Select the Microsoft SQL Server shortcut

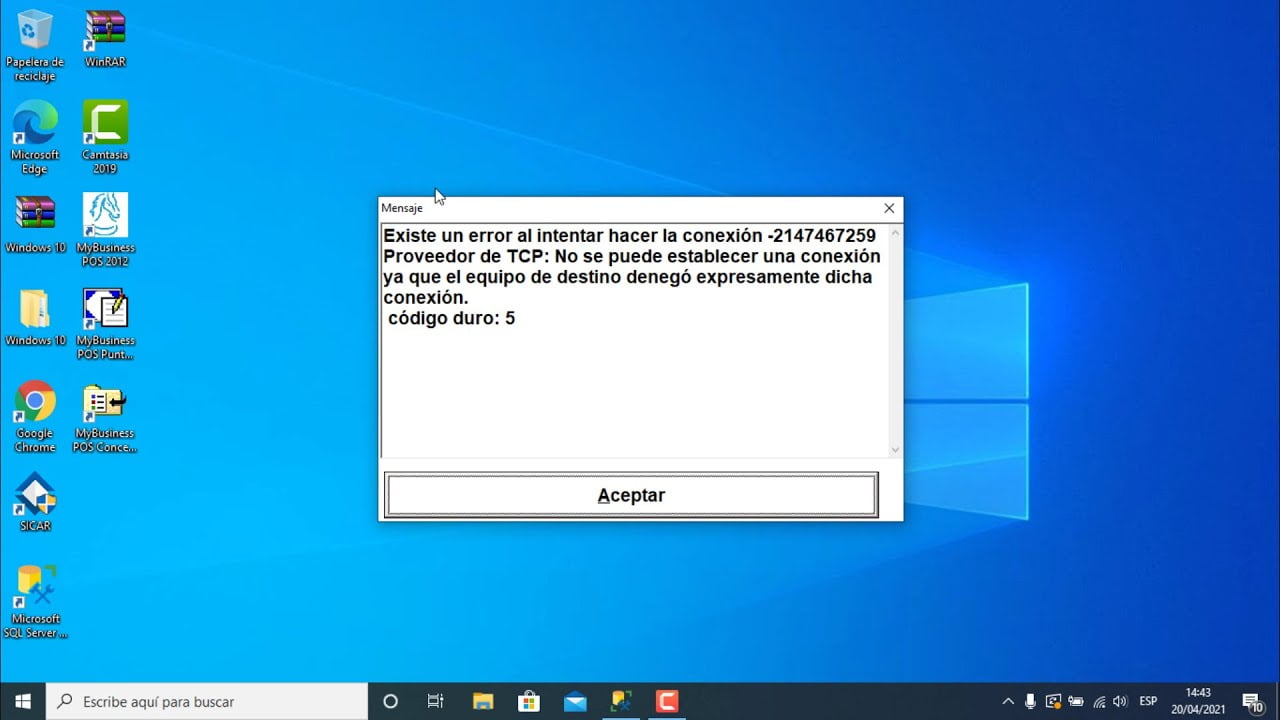(x=35, y=602)
